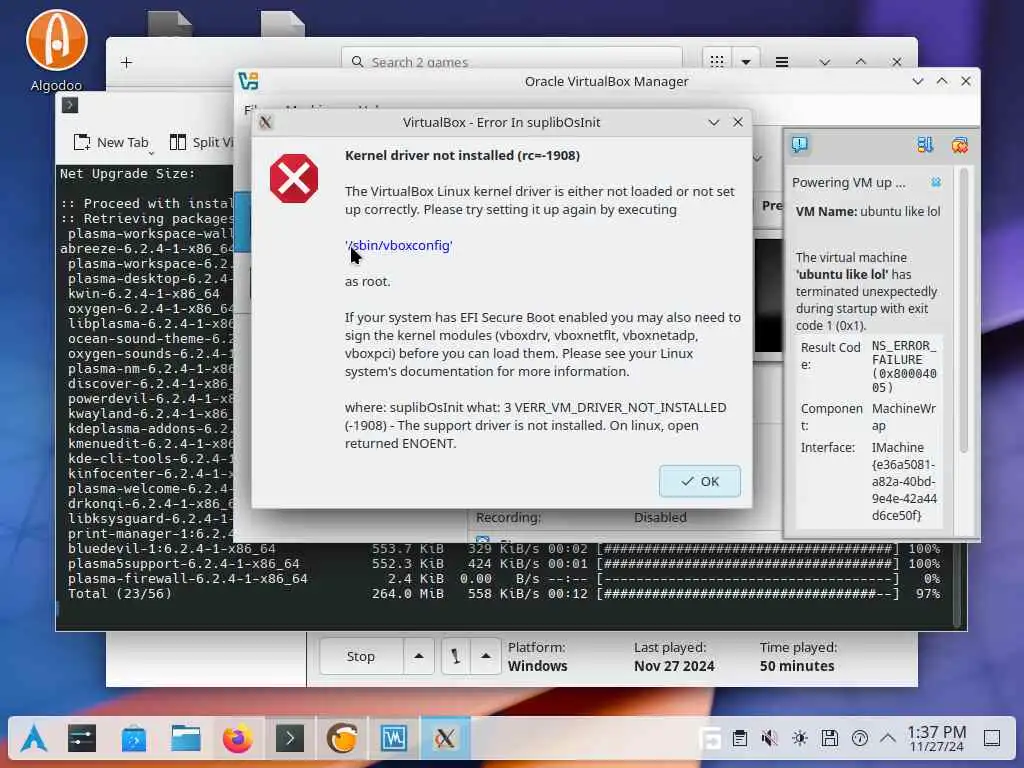Switch to Firefox in the taskbar

[238, 739]
